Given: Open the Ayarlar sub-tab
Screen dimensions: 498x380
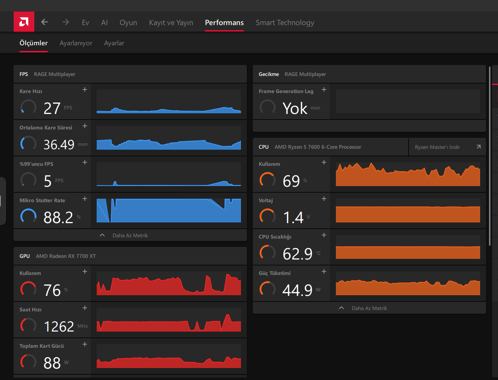Looking at the screenshot, I should pos(114,43).
